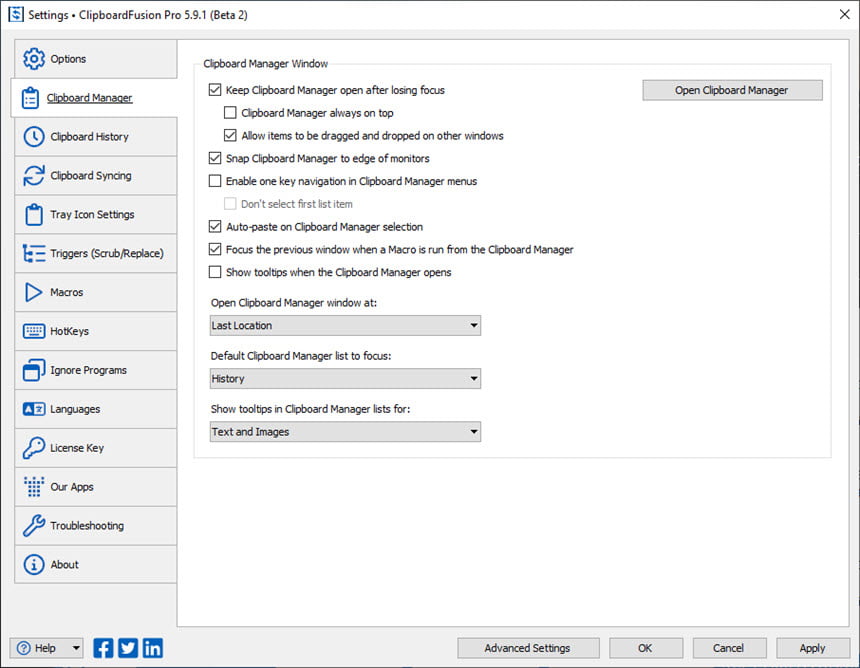Screen dimensions: 860x668
Task: Click the Apply button
Action: click(x=812, y=648)
